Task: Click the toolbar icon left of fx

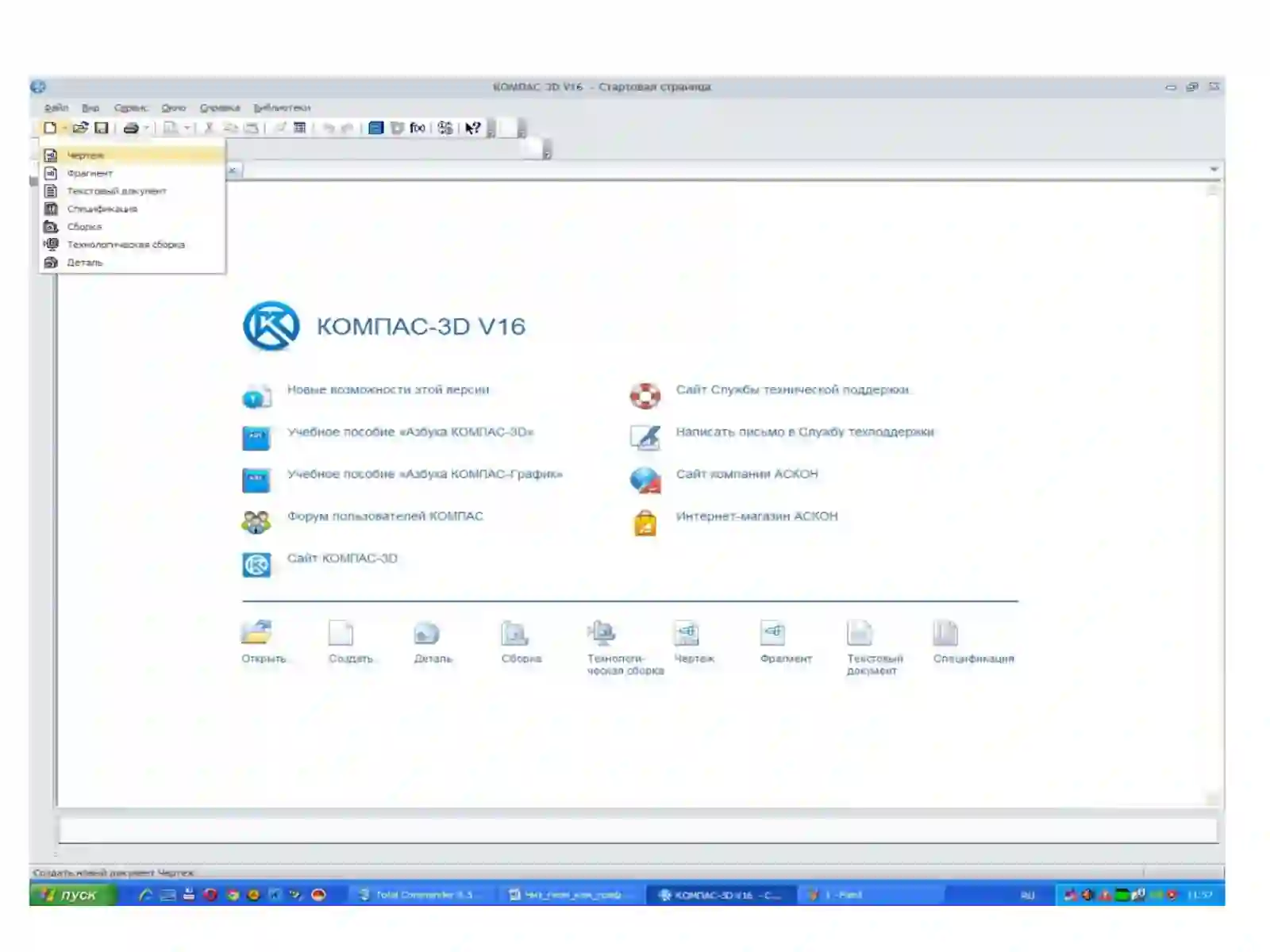Action: [x=397, y=128]
